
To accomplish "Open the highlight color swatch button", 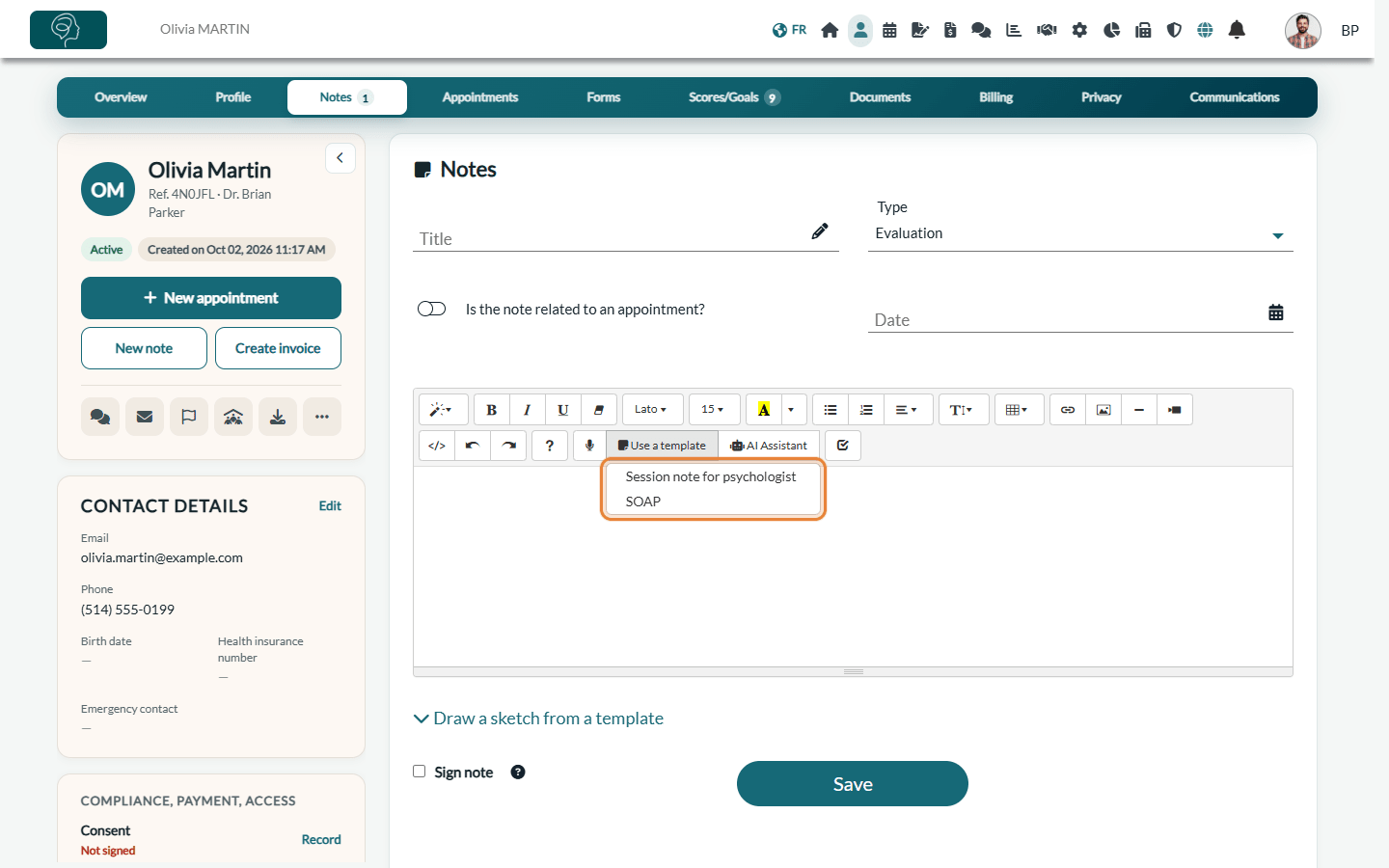I will [764, 410].
